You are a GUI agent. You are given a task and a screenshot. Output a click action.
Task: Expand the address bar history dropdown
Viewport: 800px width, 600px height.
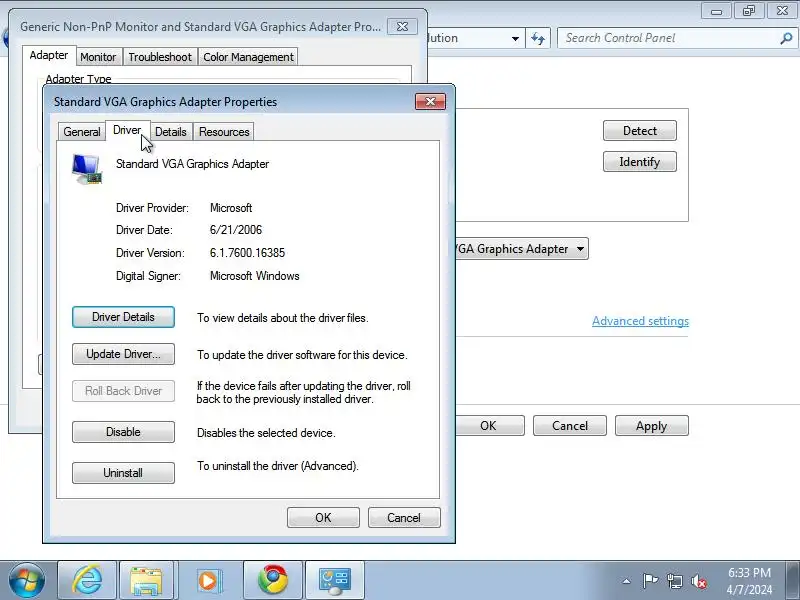pyautogui.click(x=515, y=38)
